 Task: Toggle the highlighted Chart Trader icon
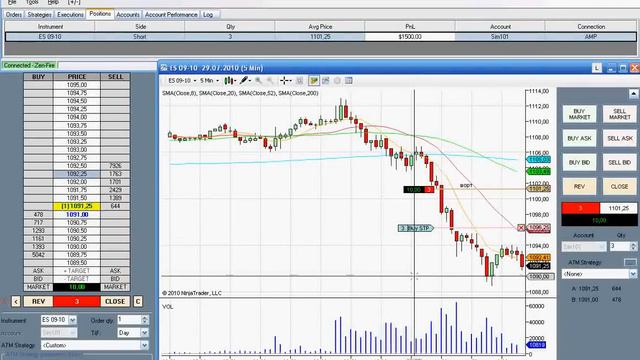pyautogui.click(x=314, y=81)
